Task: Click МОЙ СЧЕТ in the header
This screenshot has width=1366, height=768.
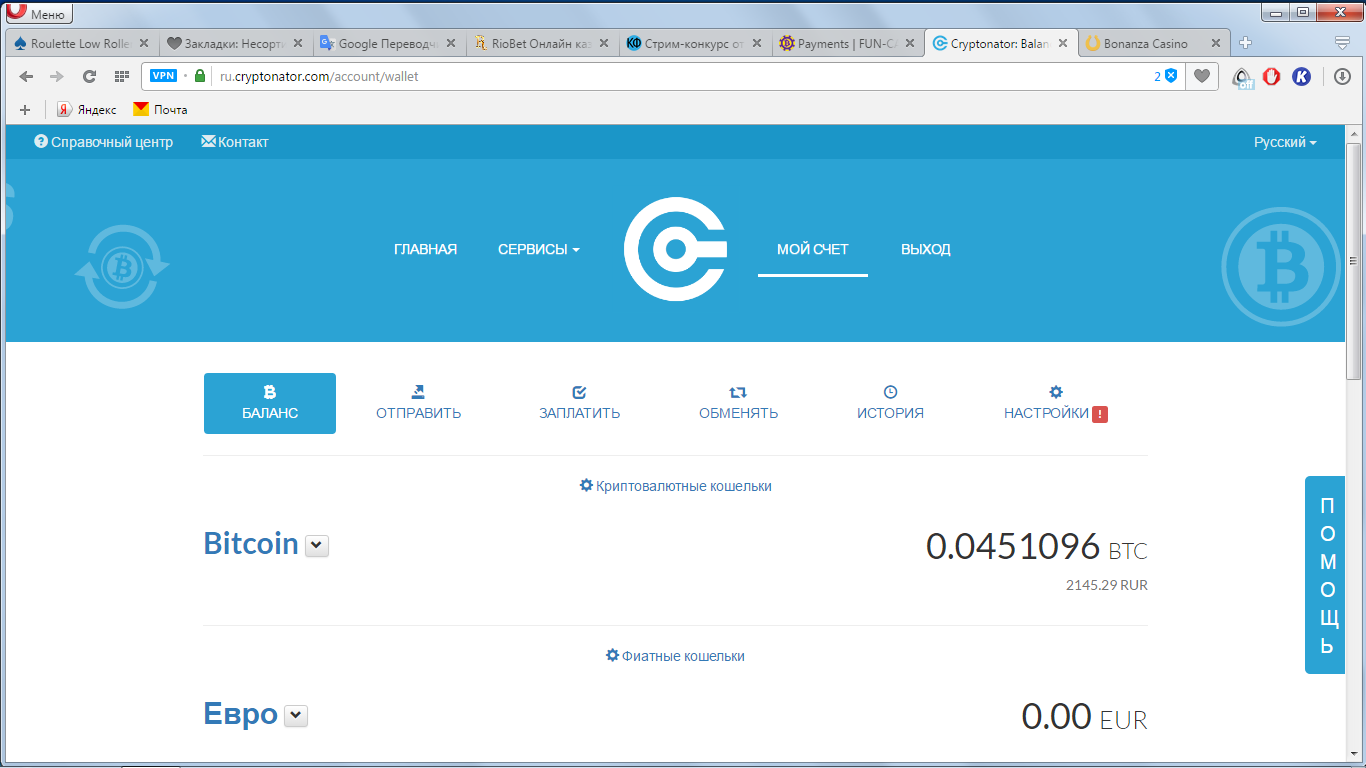Action: coord(813,250)
